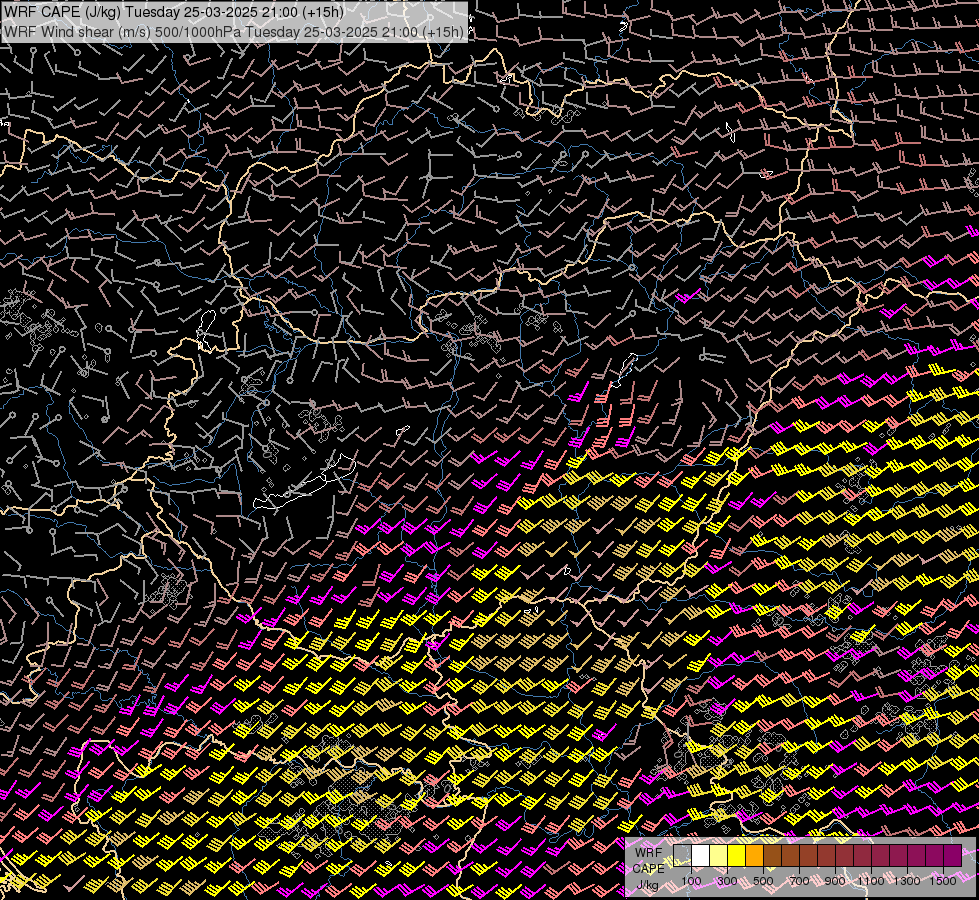
Task: Click the 'WRF Wind shear (m/s) 500/1000hPa' title line
Action: coord(234,32)
